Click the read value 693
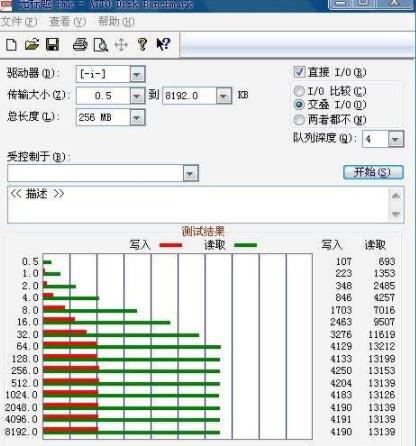This screenshot has width=416, height=446. (387, 261)
